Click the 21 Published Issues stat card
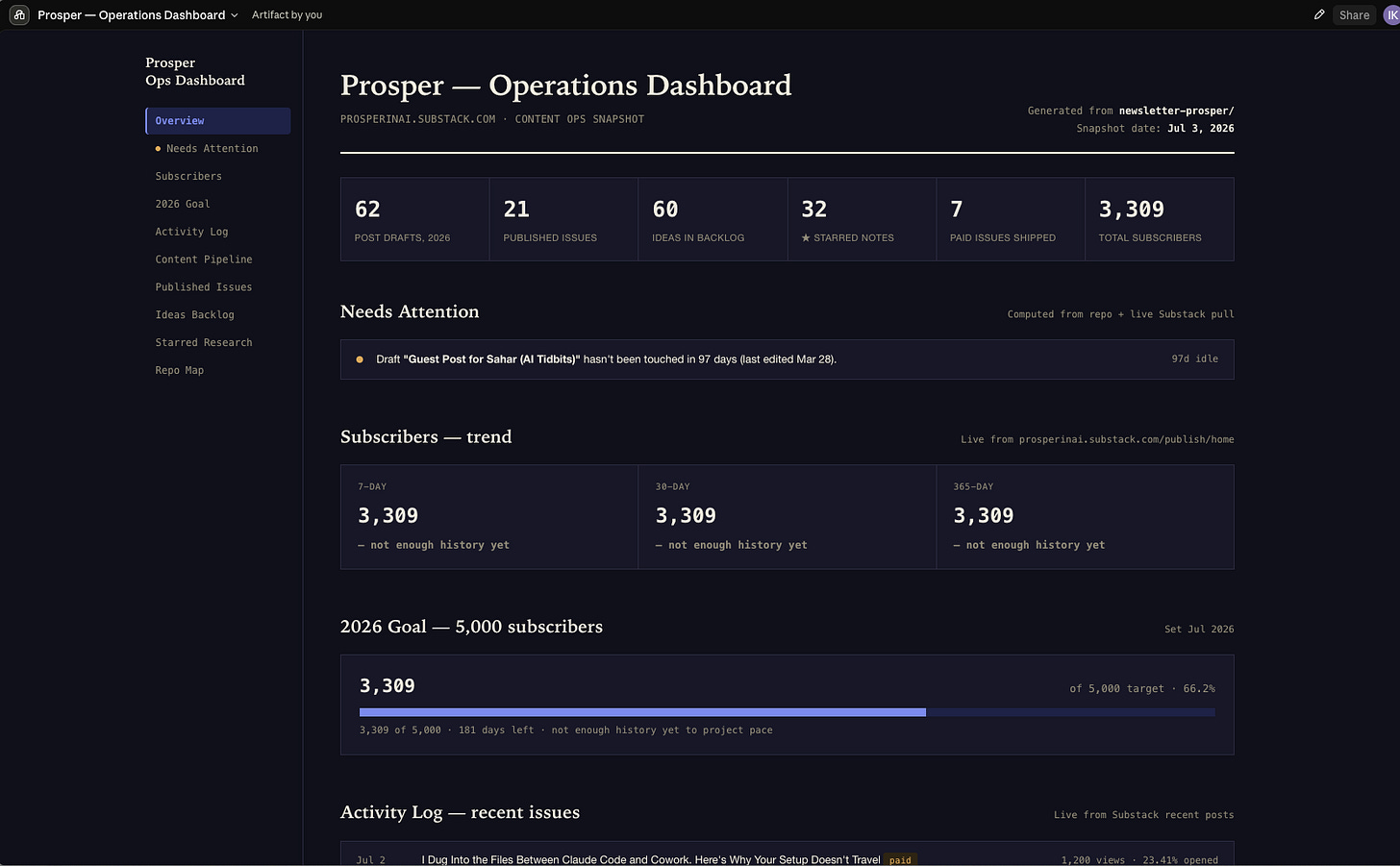Screen dimensions: 1400x866 [563, 219]
